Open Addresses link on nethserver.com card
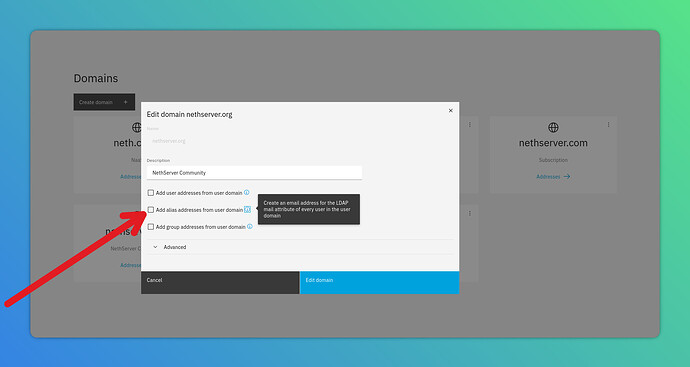 tap(553, 176)
